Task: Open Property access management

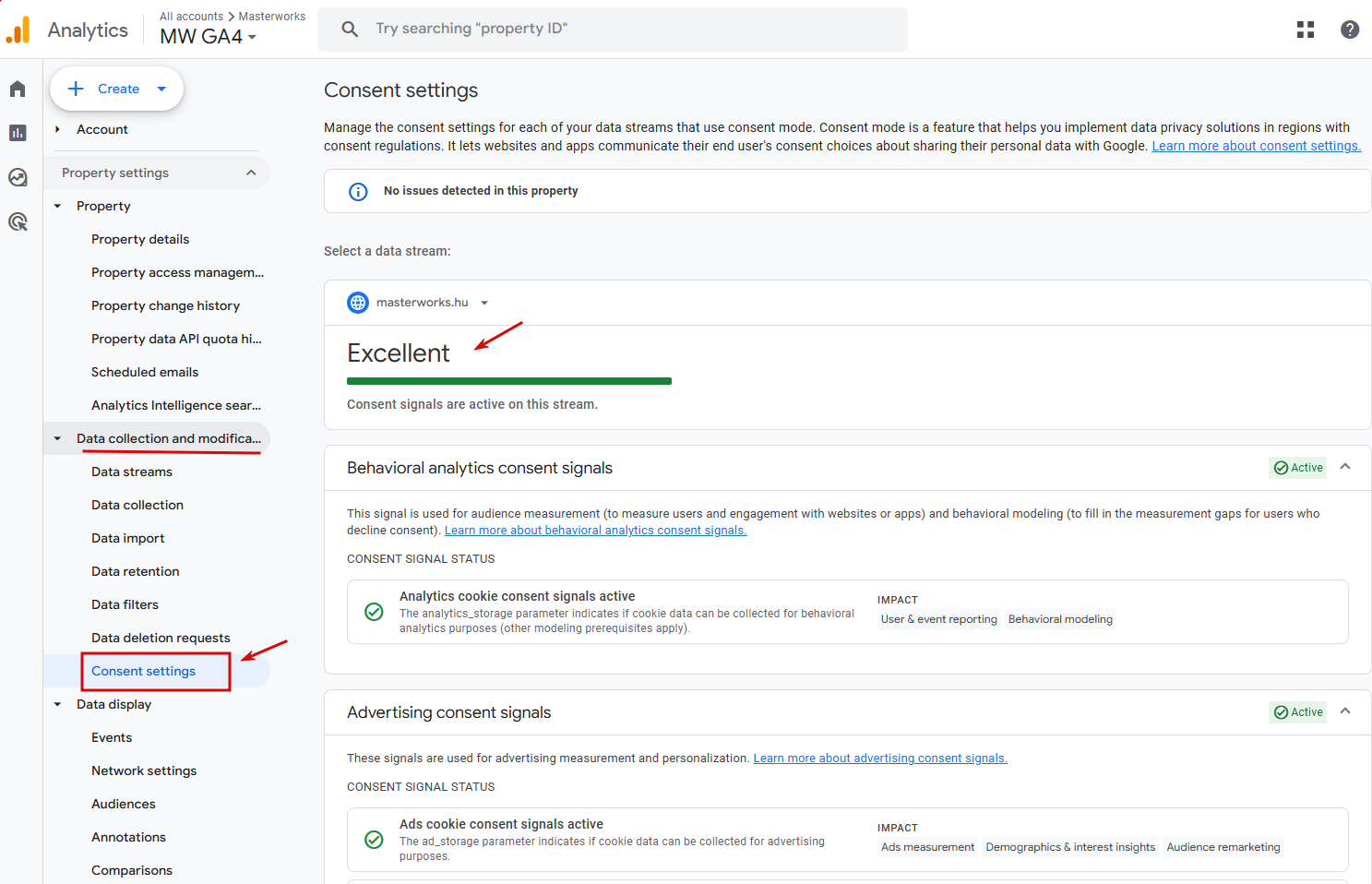Action: (177, 272)
